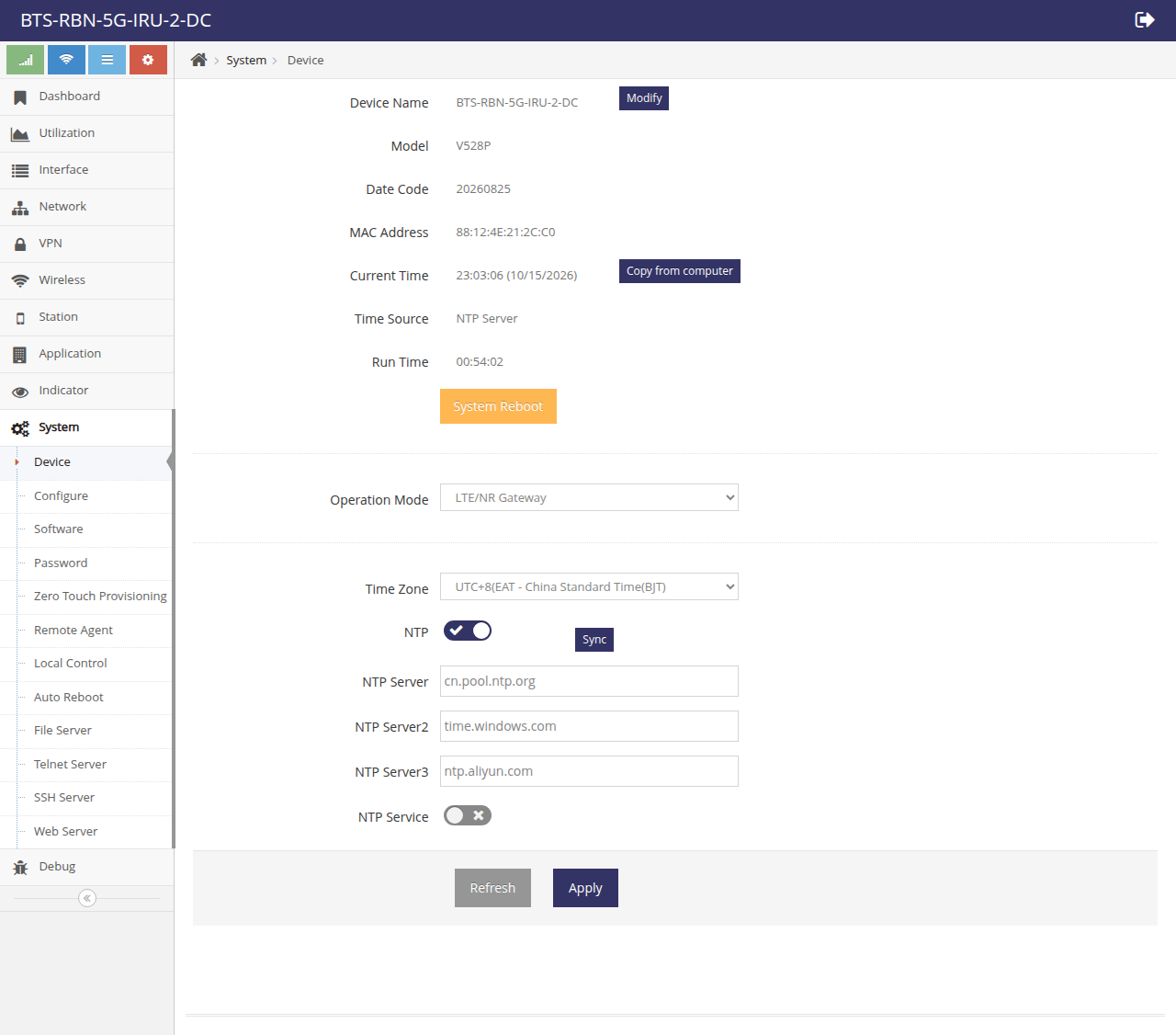Click the logout icon in the header
This screenshot has height=1035, width=1176.
tap(1145, 20)
